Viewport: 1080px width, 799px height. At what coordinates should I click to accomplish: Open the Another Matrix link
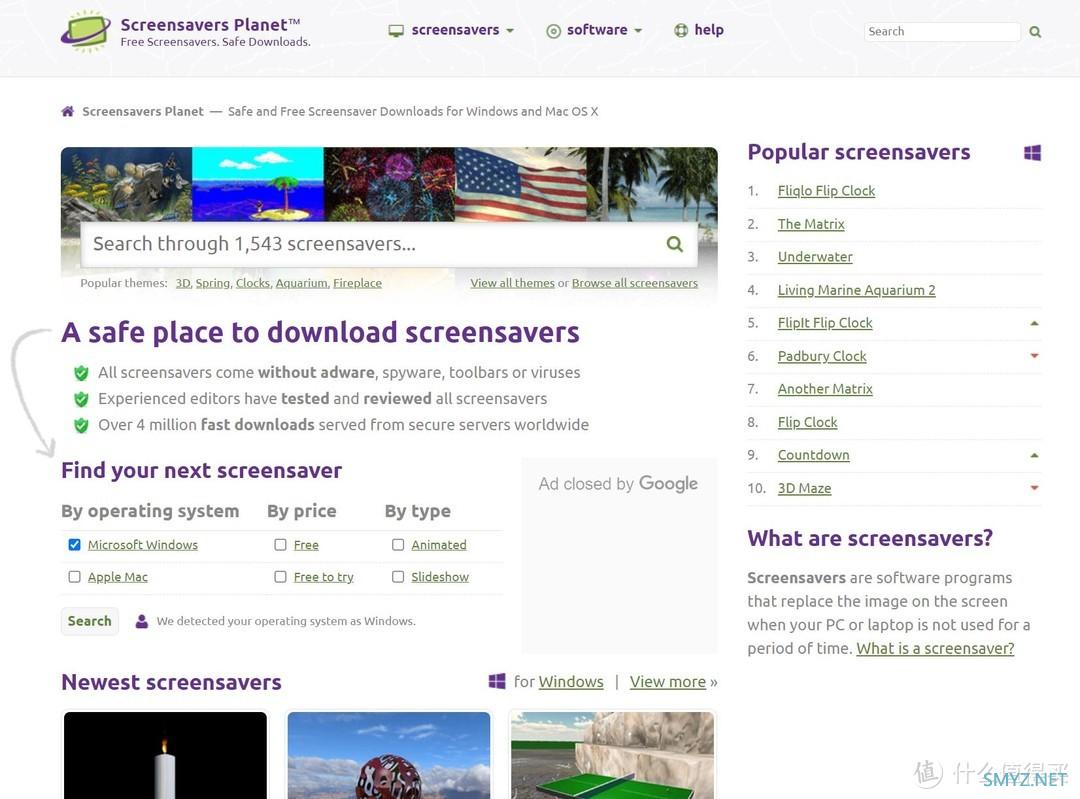(824, 389)
